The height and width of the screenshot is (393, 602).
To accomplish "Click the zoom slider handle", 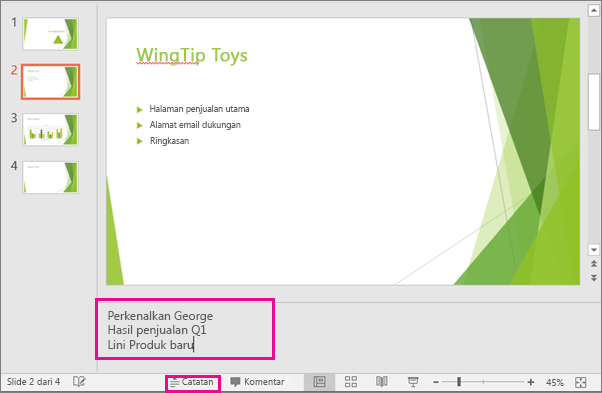I will [459, 382].
